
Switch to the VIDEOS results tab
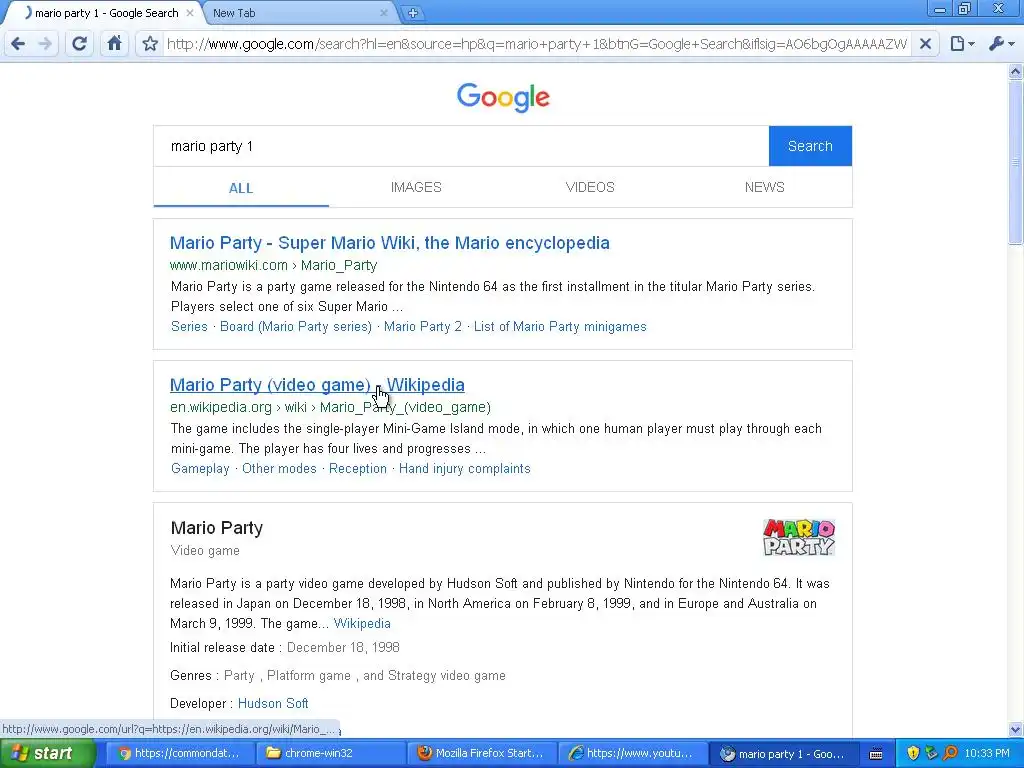pyautogui.click(x=590, y=187)
